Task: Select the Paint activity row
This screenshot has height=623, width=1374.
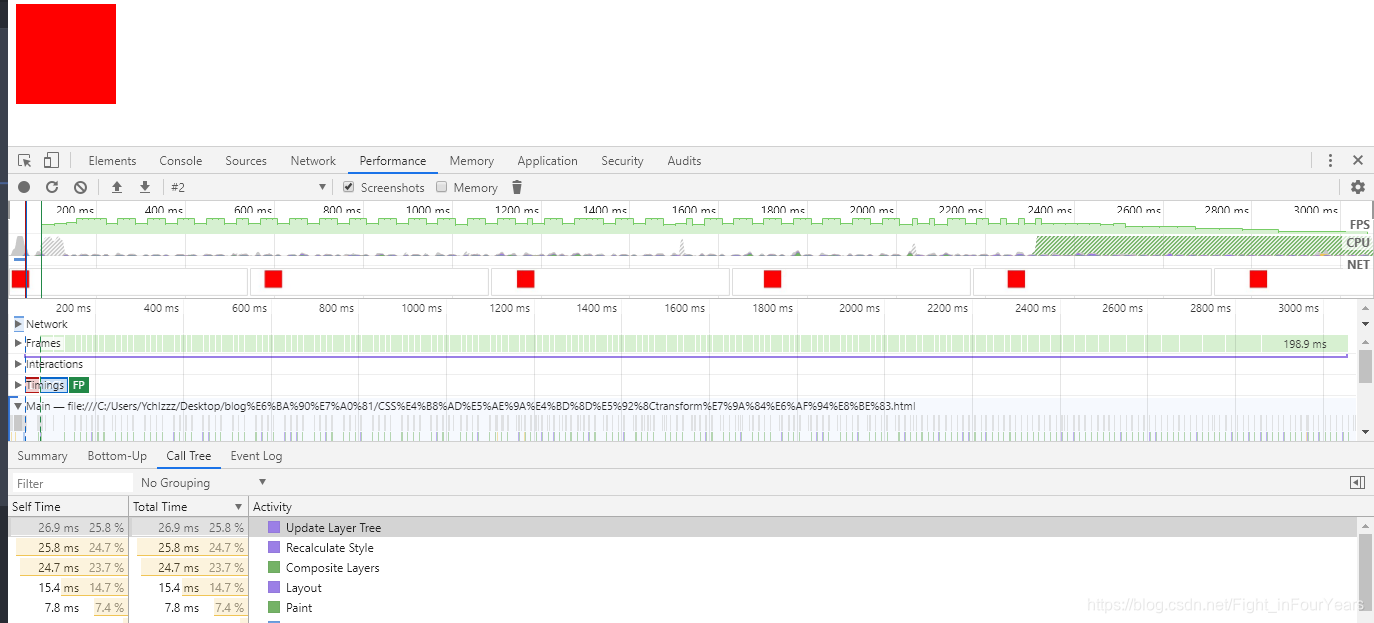Action: [683, 607]
